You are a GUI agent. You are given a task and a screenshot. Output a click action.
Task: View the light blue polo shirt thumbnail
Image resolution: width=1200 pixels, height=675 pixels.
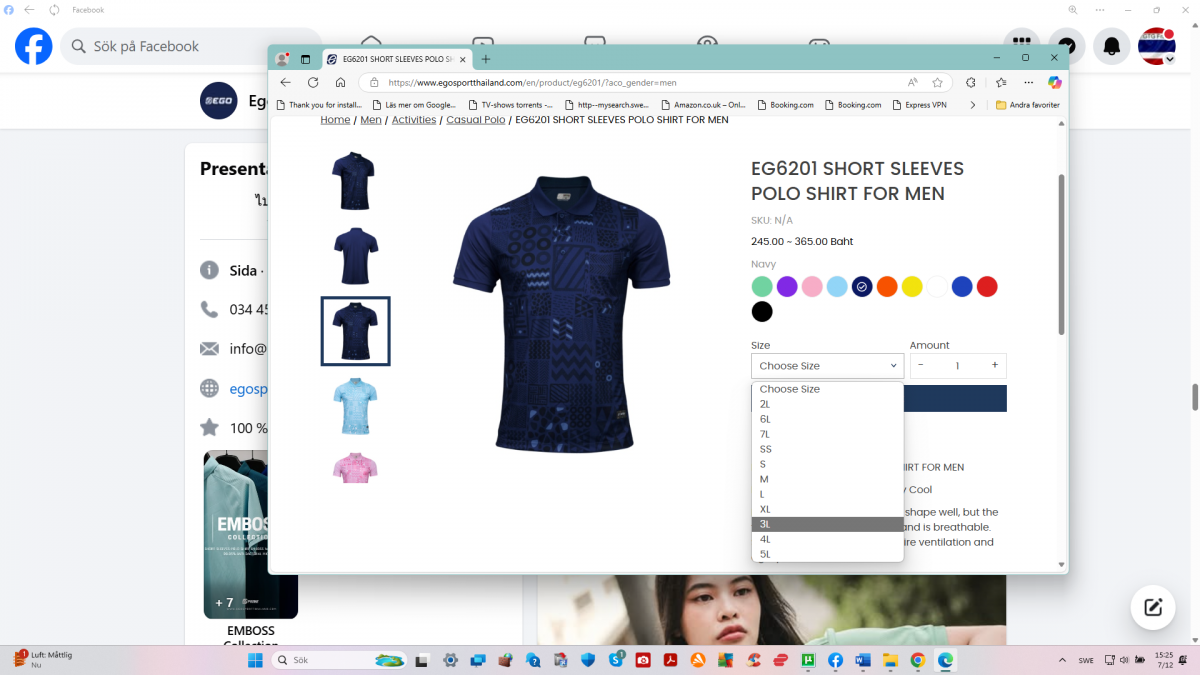(x=355, y=406)
